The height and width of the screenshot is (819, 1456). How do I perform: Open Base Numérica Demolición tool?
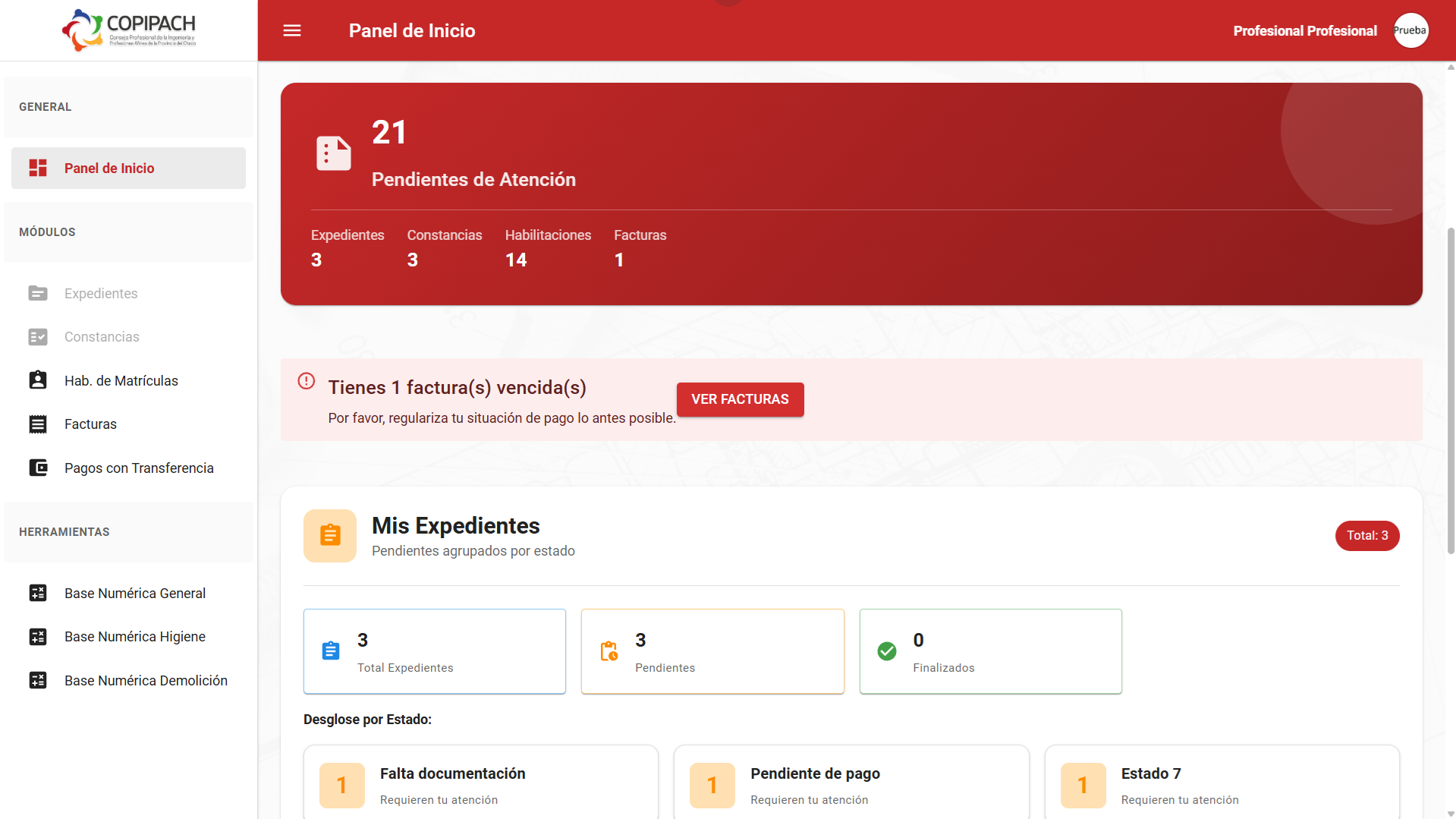[x=128, y=680]
